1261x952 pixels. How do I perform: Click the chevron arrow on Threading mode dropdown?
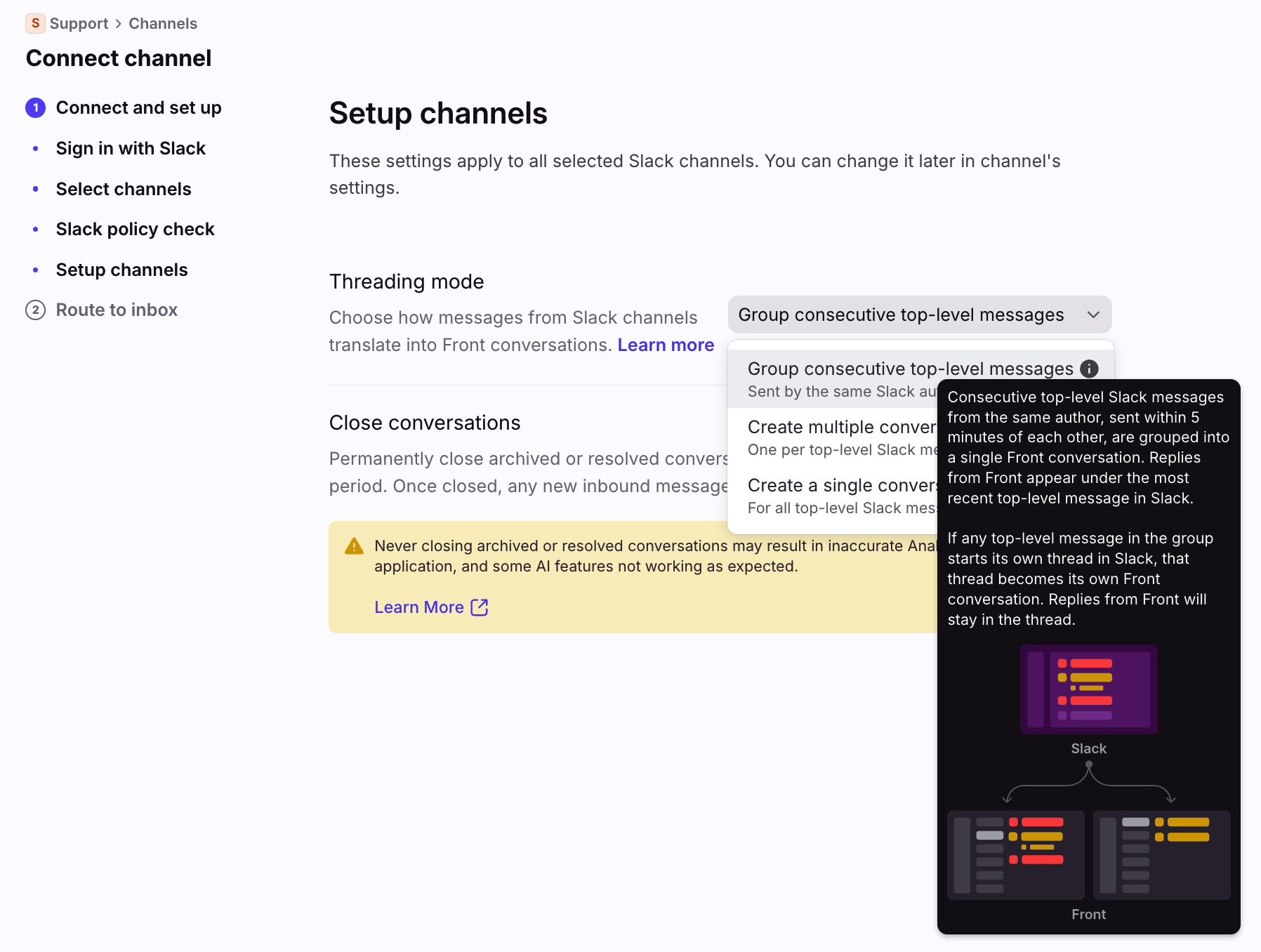point(1093,315)
